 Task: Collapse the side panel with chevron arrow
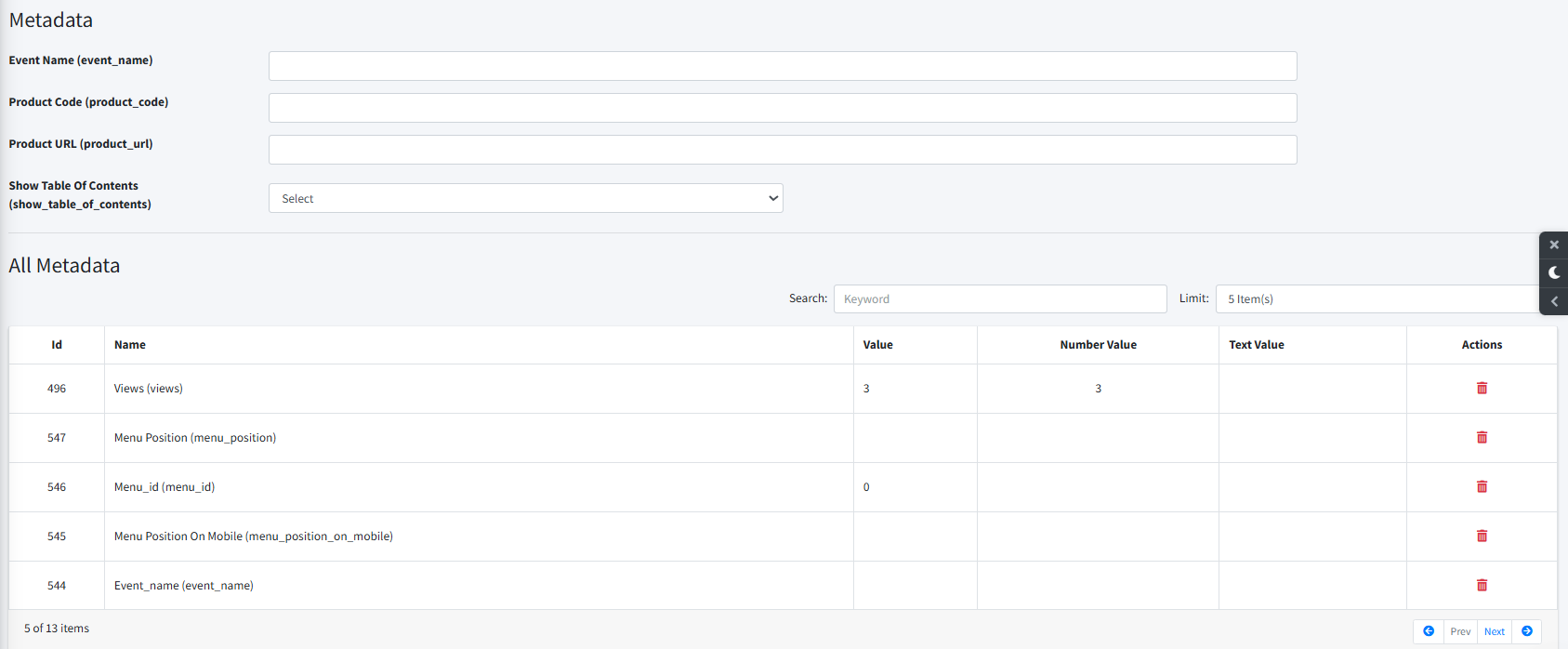[x=1554, y=301]
